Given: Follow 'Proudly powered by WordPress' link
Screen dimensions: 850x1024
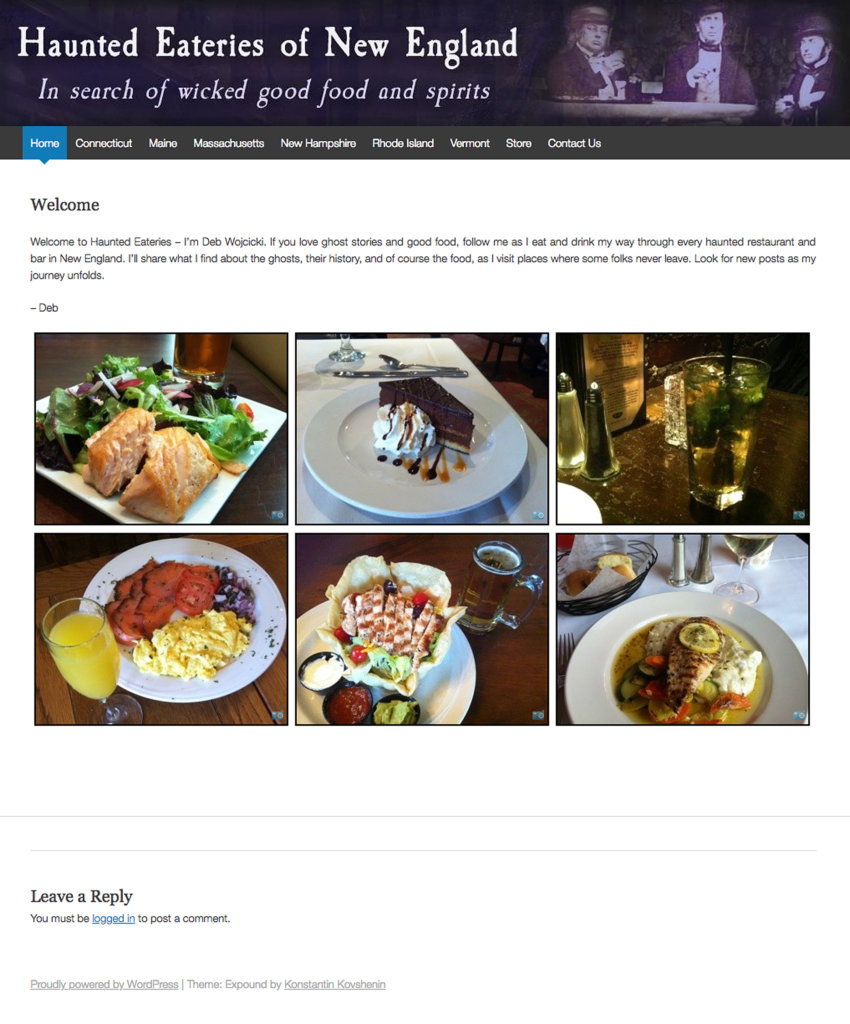Looking at the screenshot, I should pos(104,984).
